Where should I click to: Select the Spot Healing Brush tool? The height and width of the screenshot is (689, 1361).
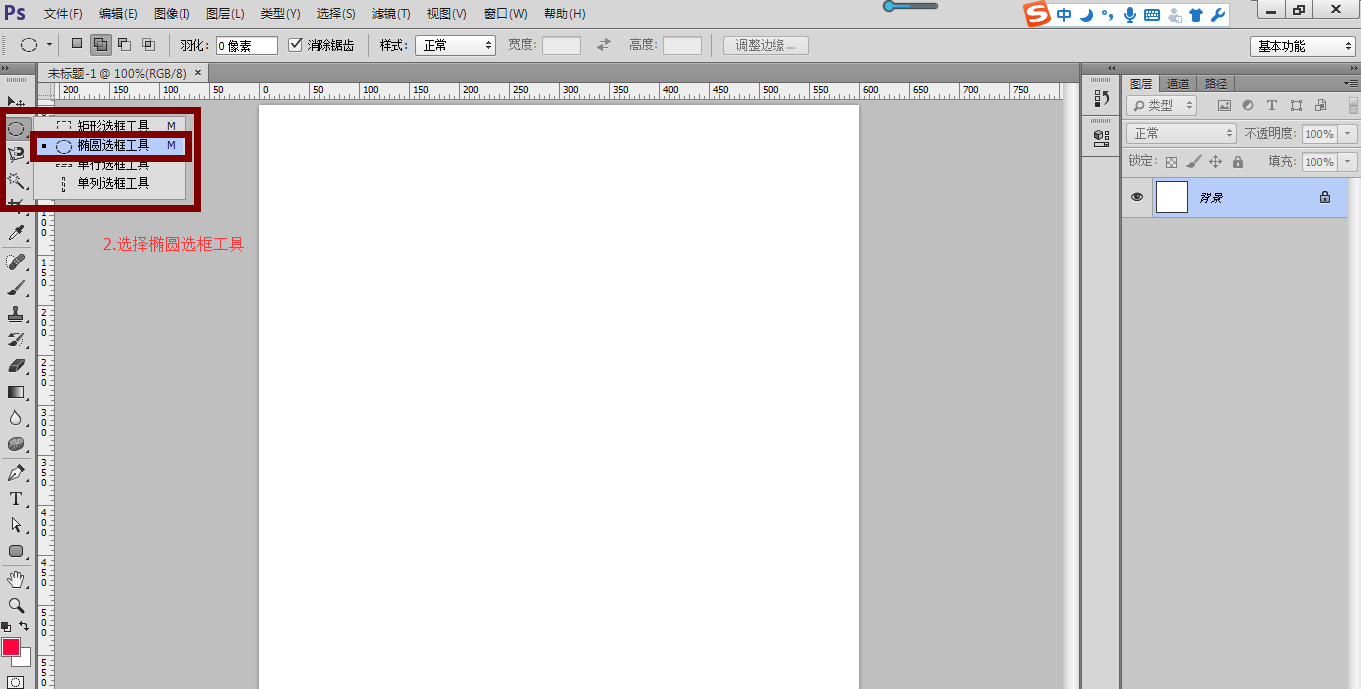[x=16, y=262]
